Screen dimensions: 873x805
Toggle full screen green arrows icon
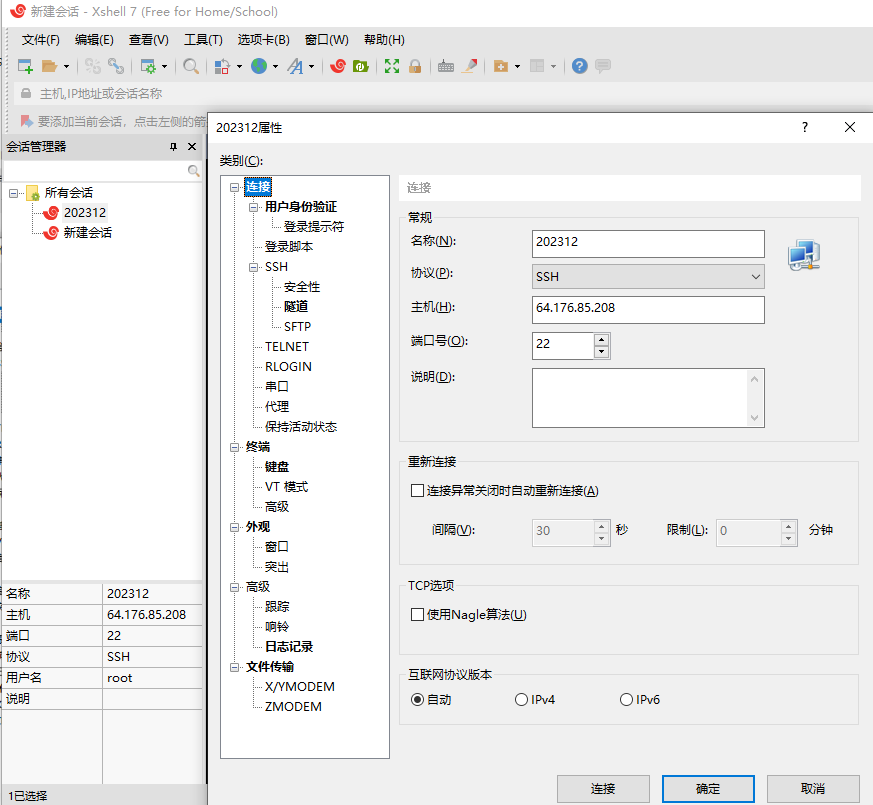coord(392,66)
